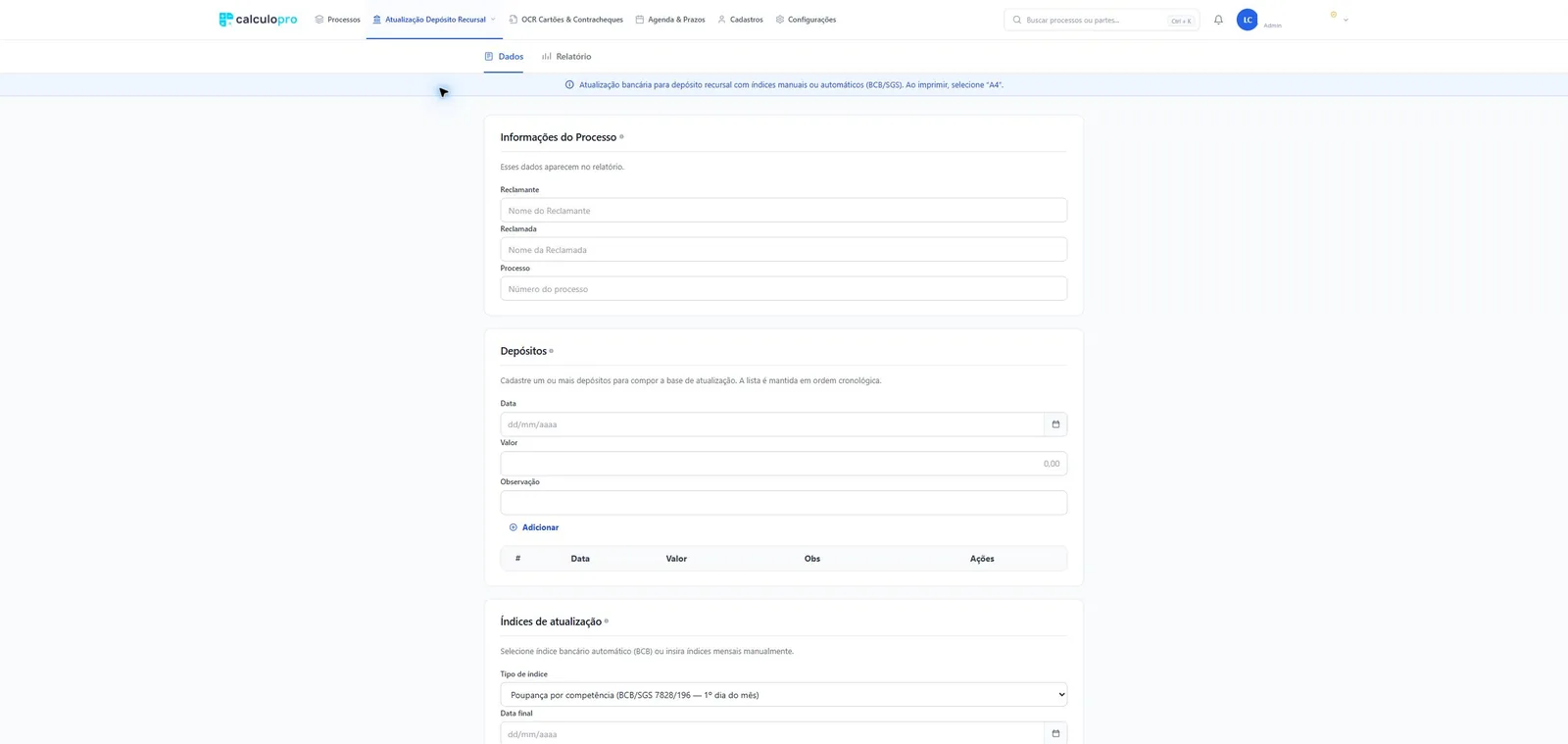Click the deposit Data date field
This screenshot has width=1568, height=744.
[x=772, y=424]
